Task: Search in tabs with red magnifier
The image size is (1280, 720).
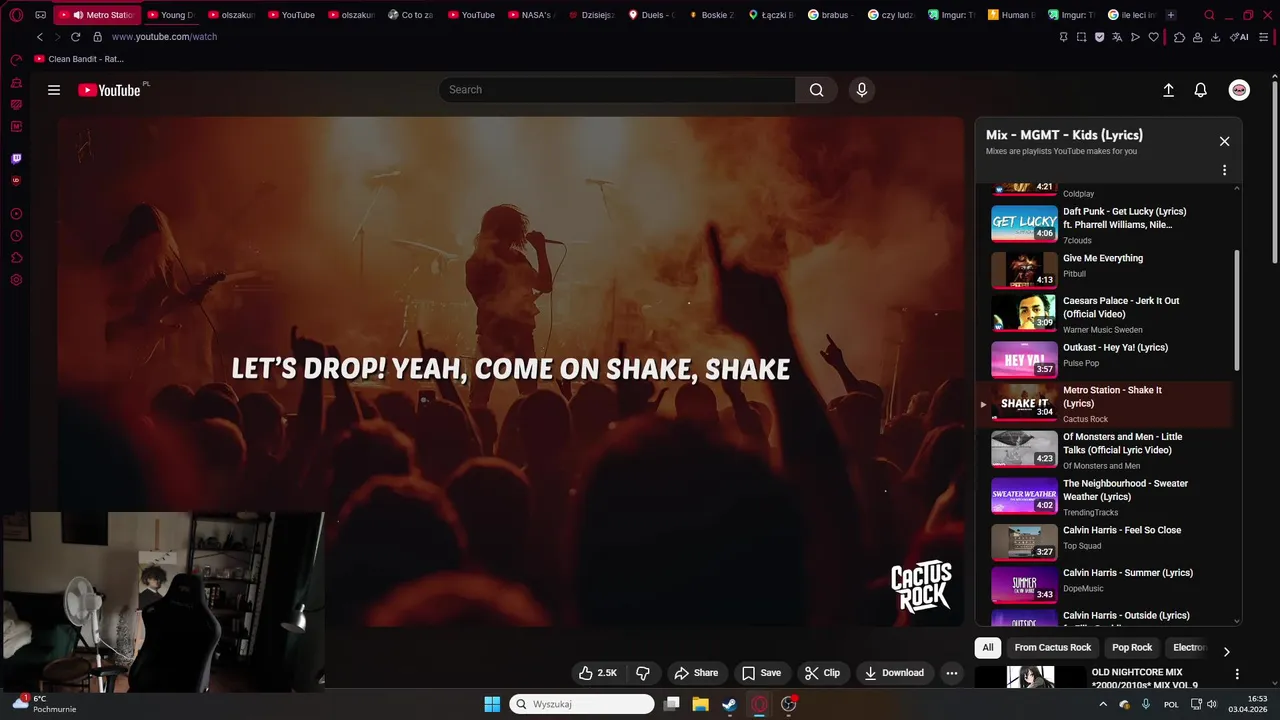Action: (x=1209, y=15)
